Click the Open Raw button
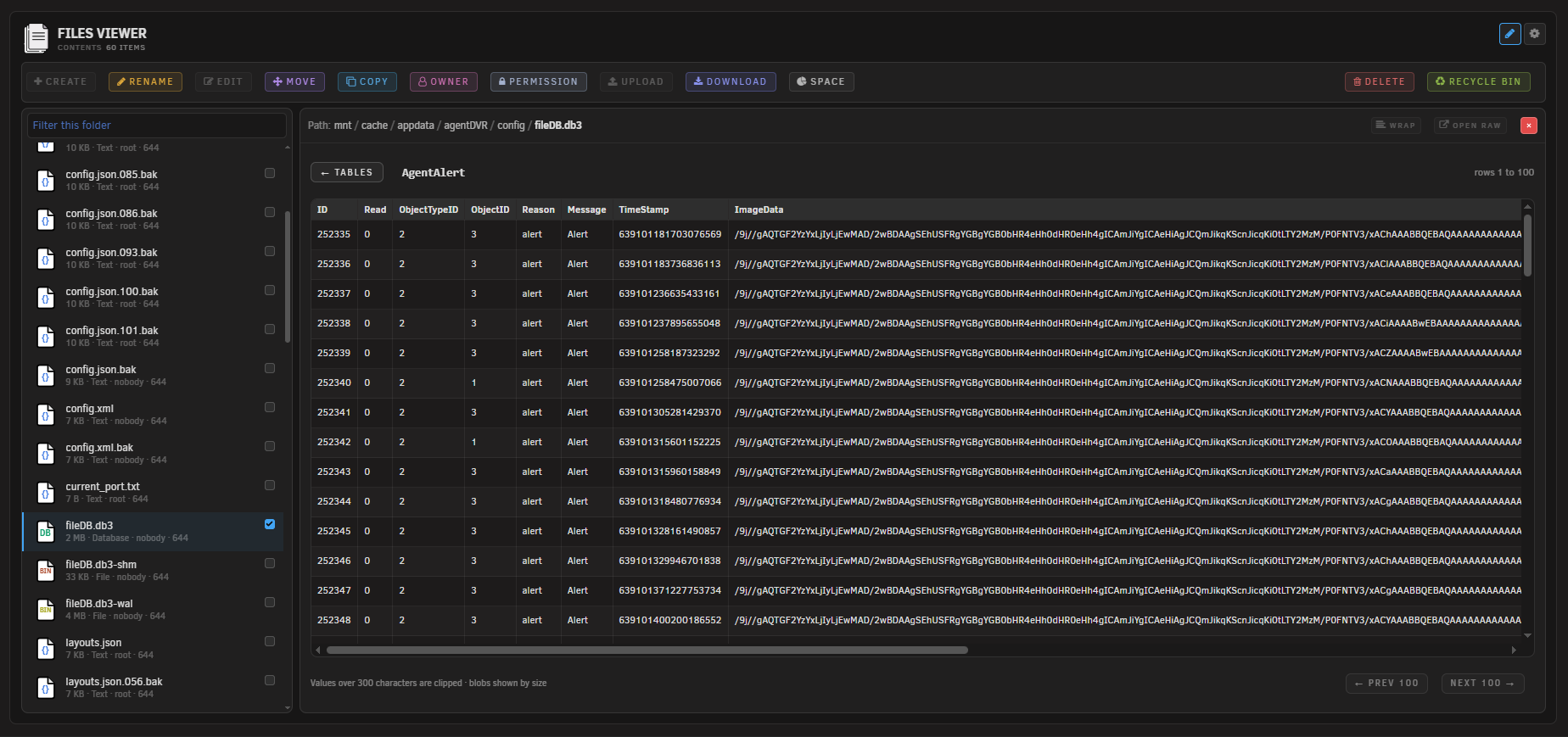Viewport: 1568px width, 737px height. 1470,126
